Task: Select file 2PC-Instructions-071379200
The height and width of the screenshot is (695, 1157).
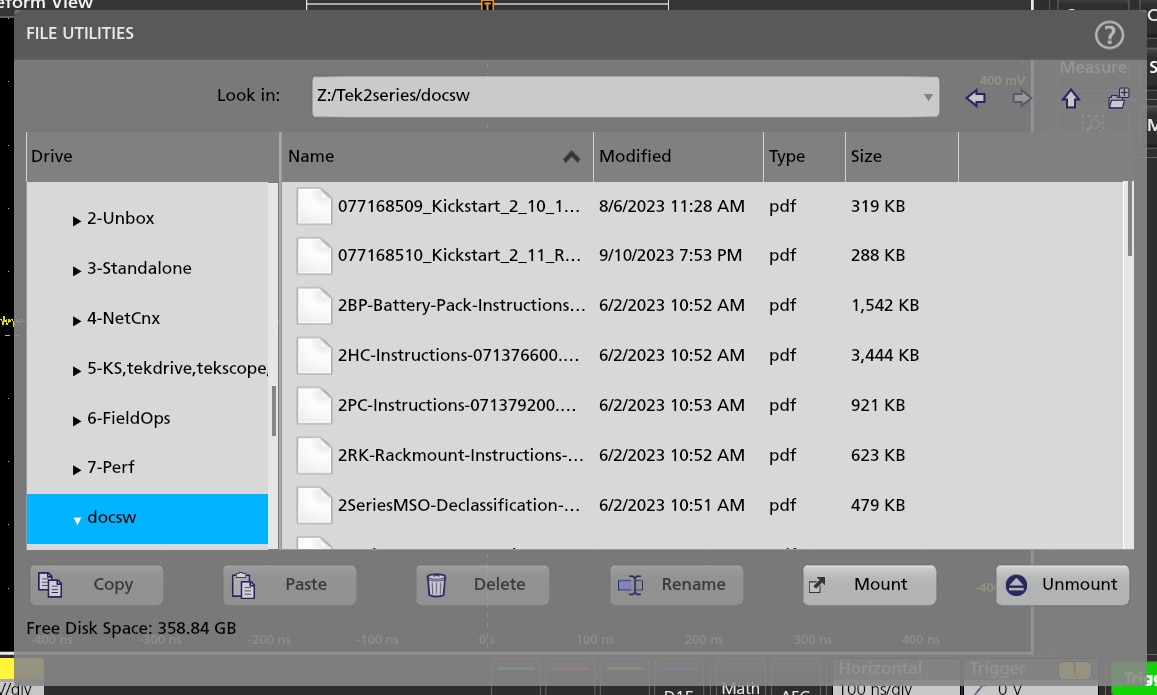Action: coord(457,406)
